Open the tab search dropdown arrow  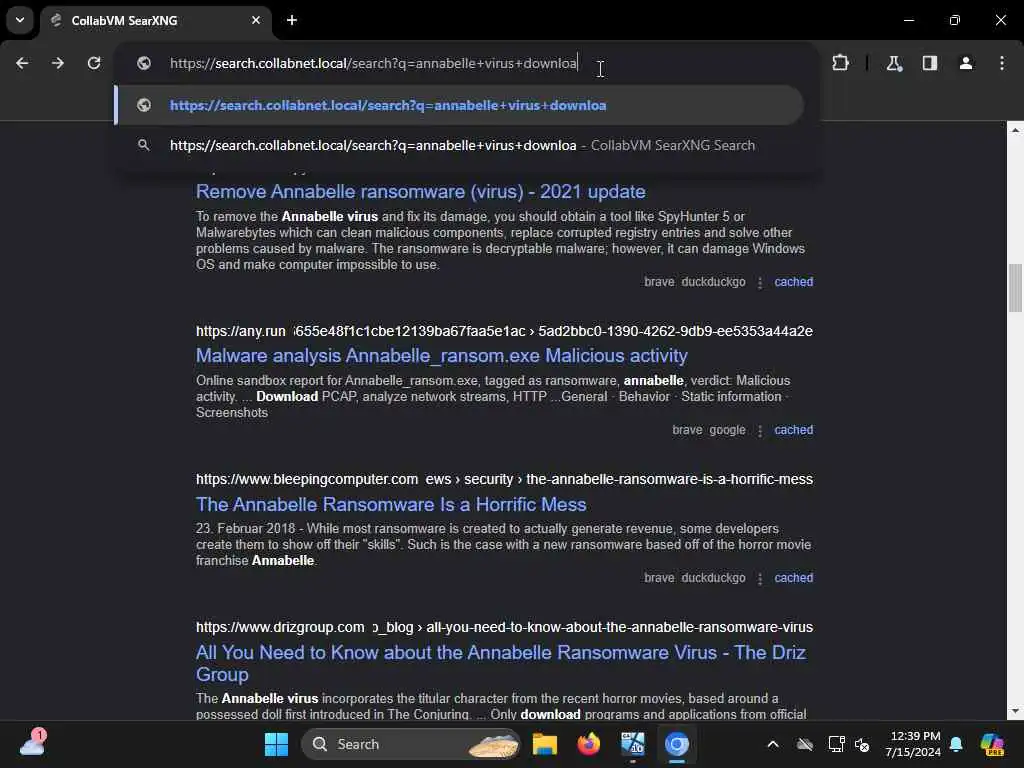coord(20,20)
